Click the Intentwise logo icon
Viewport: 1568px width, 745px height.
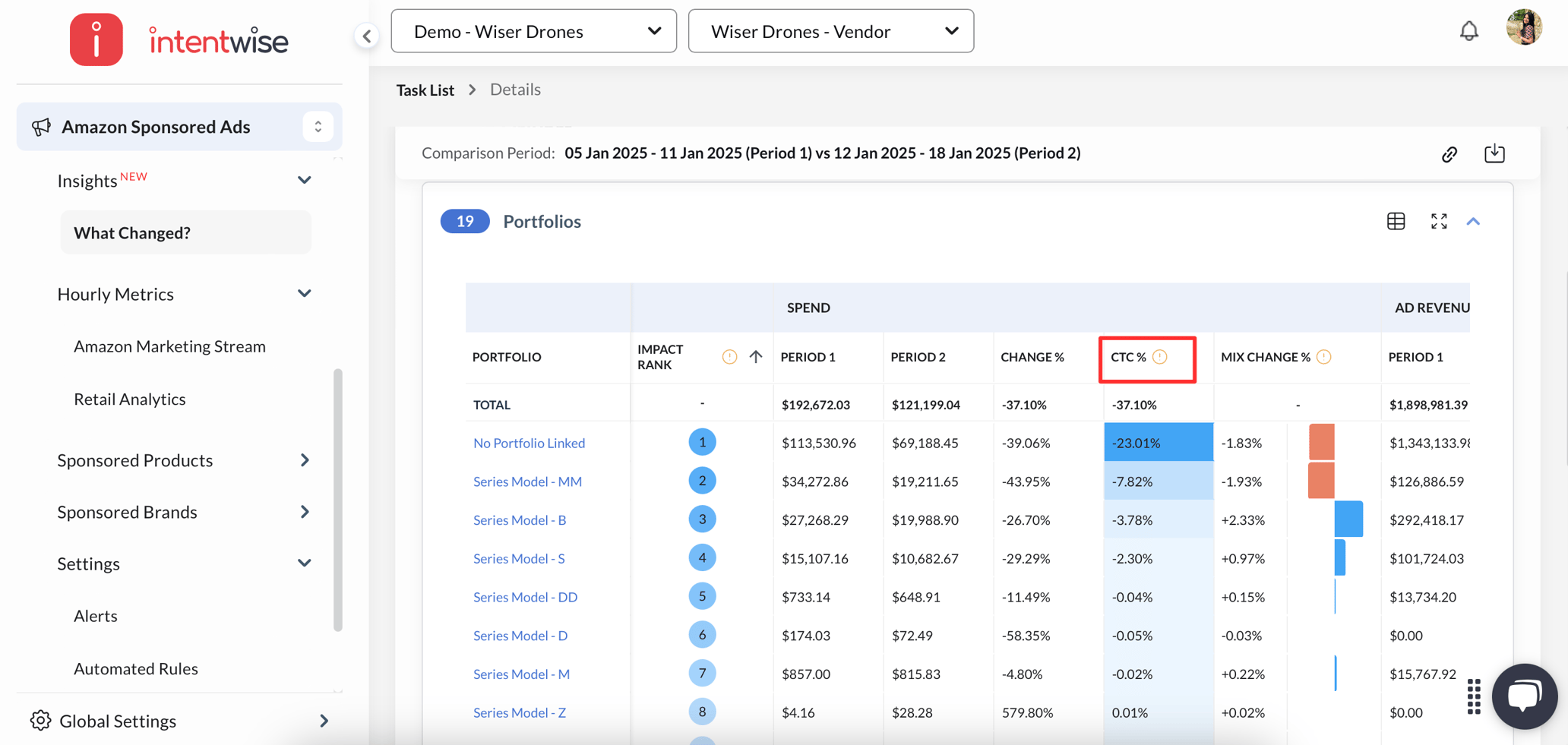96,39
